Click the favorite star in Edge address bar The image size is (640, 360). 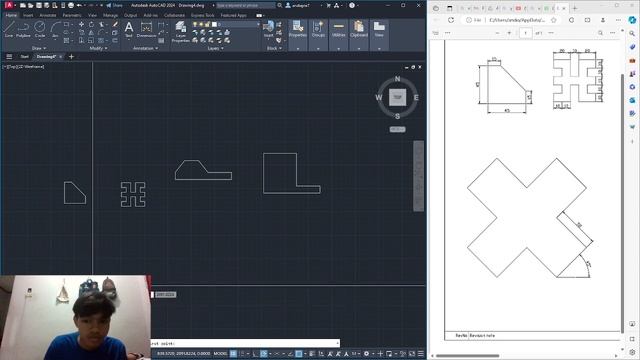coord(553,20)
